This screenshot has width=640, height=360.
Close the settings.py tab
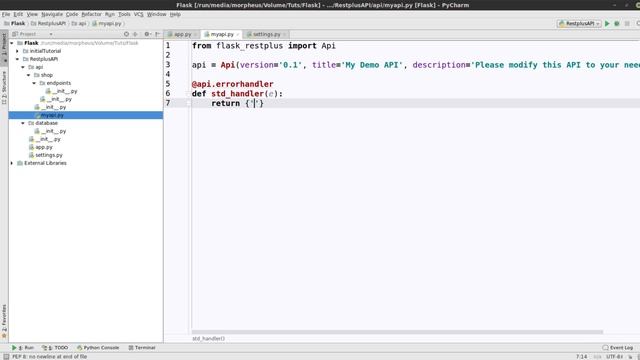pos(284,35)
